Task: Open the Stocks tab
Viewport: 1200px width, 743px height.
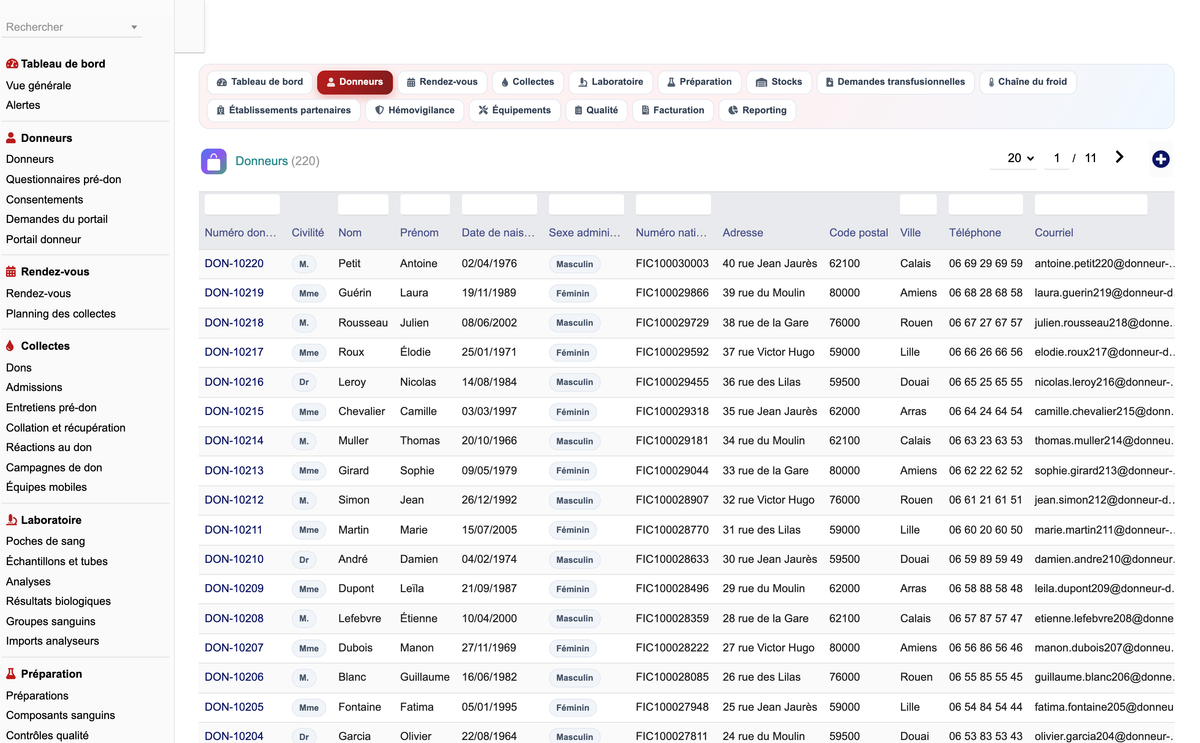Action: (779, 82)
